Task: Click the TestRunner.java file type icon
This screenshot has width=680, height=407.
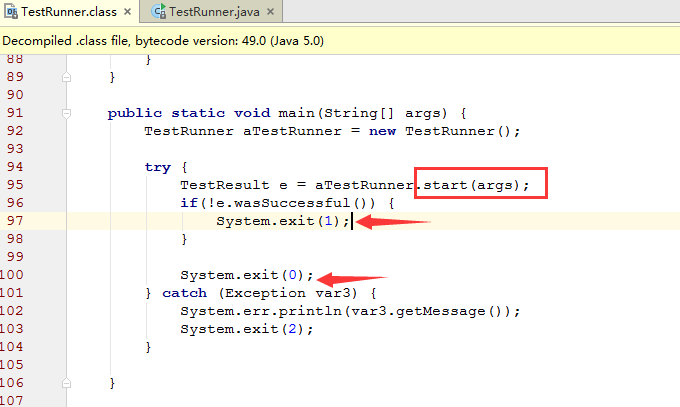Action: 158,12
